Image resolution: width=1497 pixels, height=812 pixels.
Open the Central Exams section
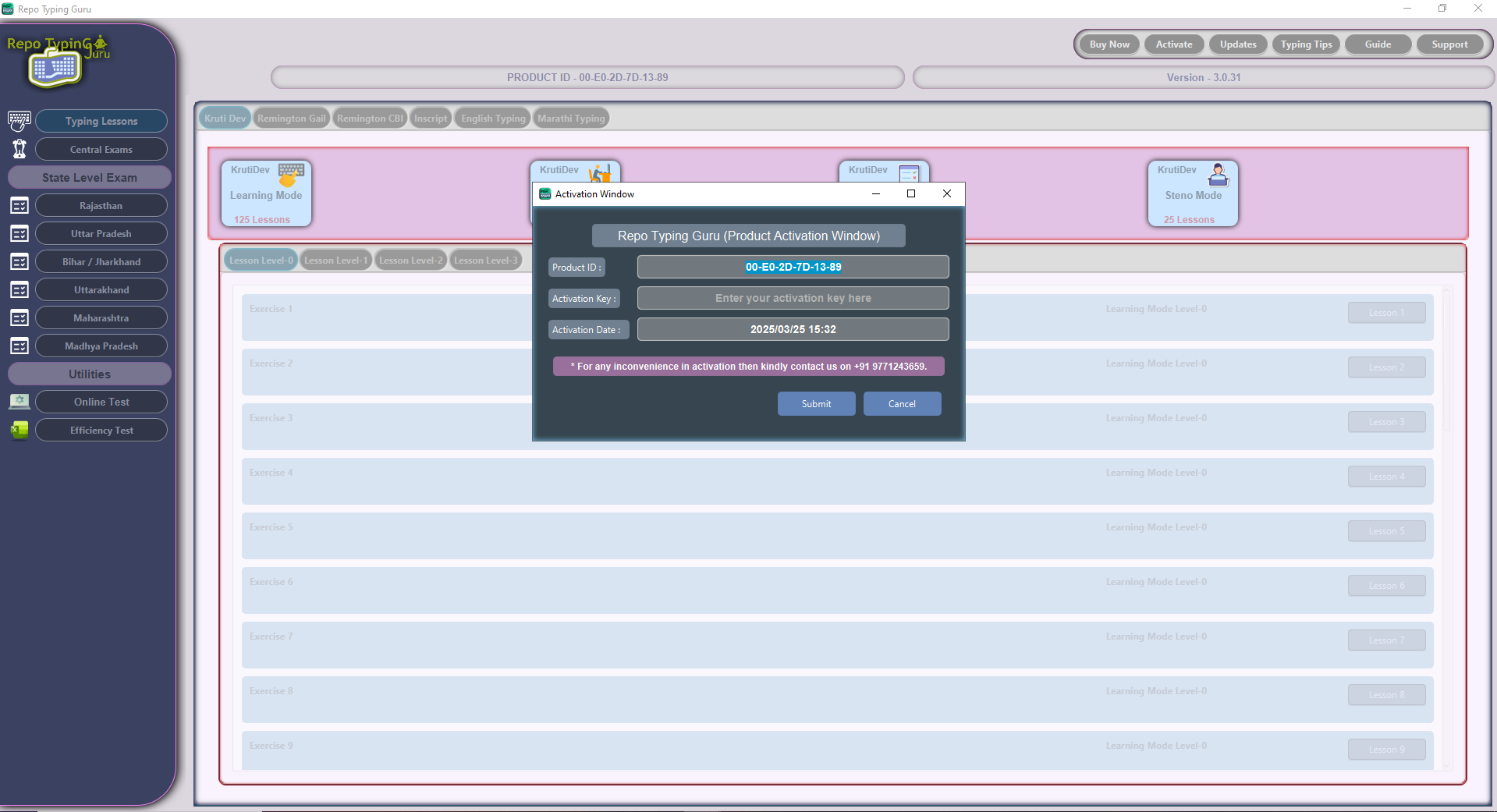pyautogui.click(x=101, y=149)
